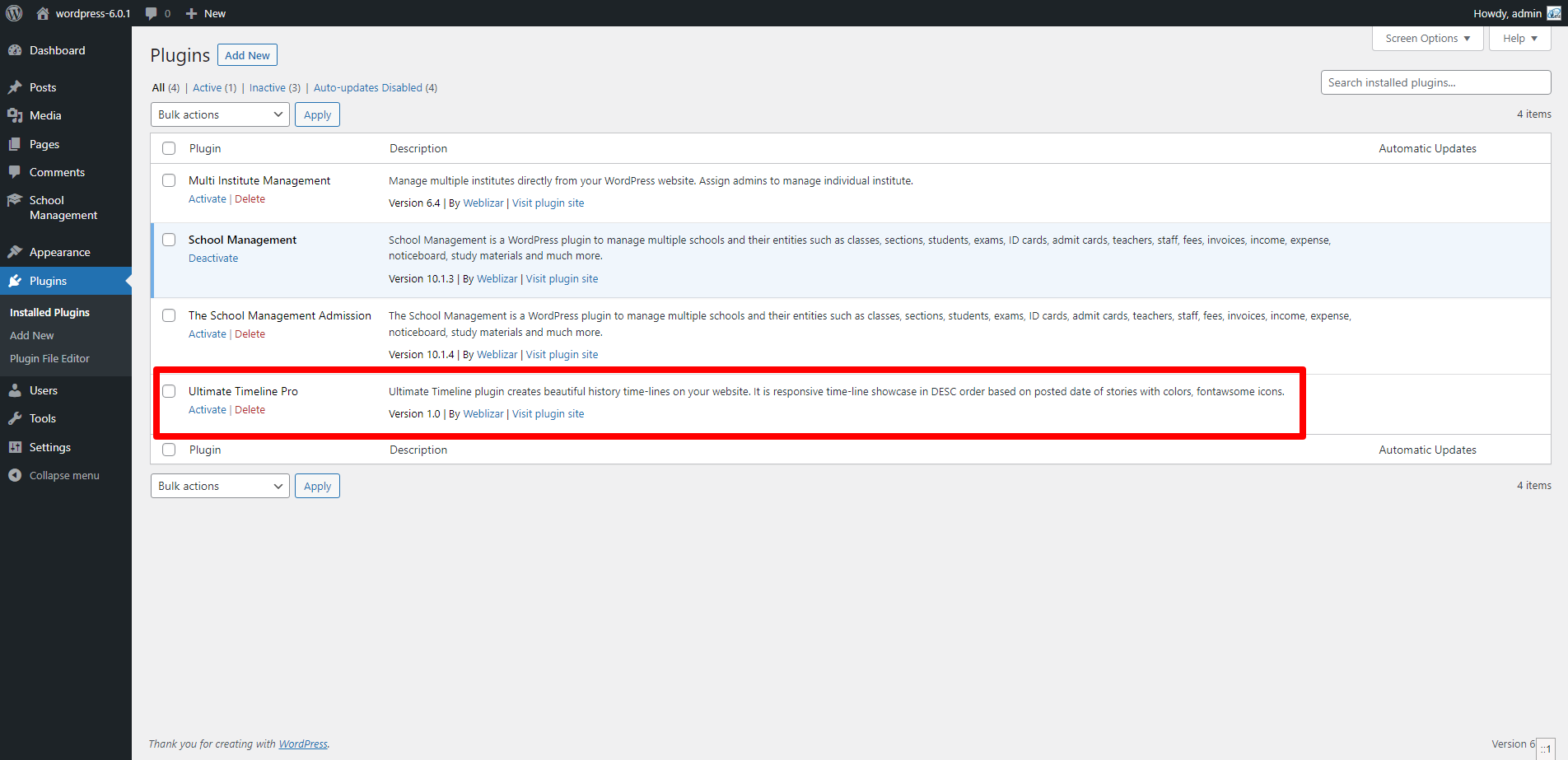
Task: Click the home icon beside wordpress-6.0.1
Action: tap(43, 13)
